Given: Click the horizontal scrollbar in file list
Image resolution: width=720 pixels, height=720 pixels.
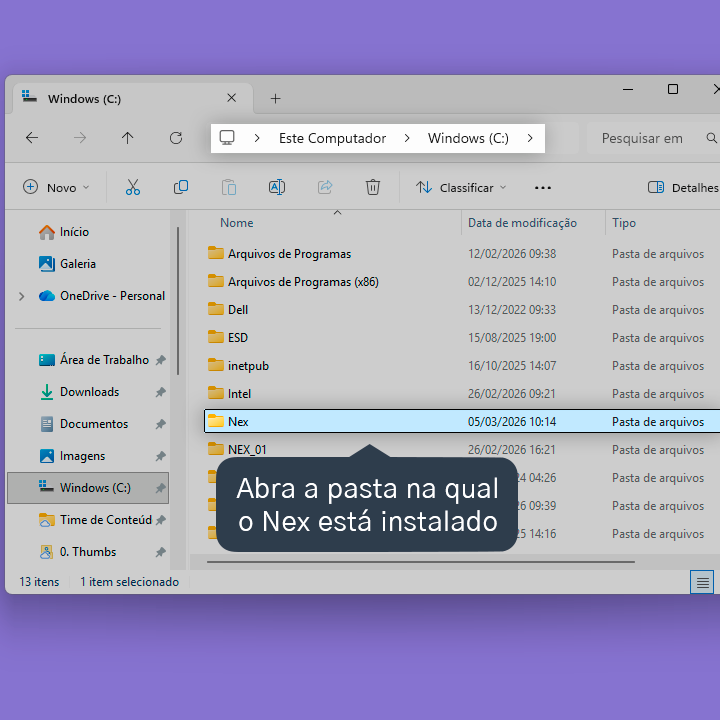Looking at the screenshot, I should 421,562.
